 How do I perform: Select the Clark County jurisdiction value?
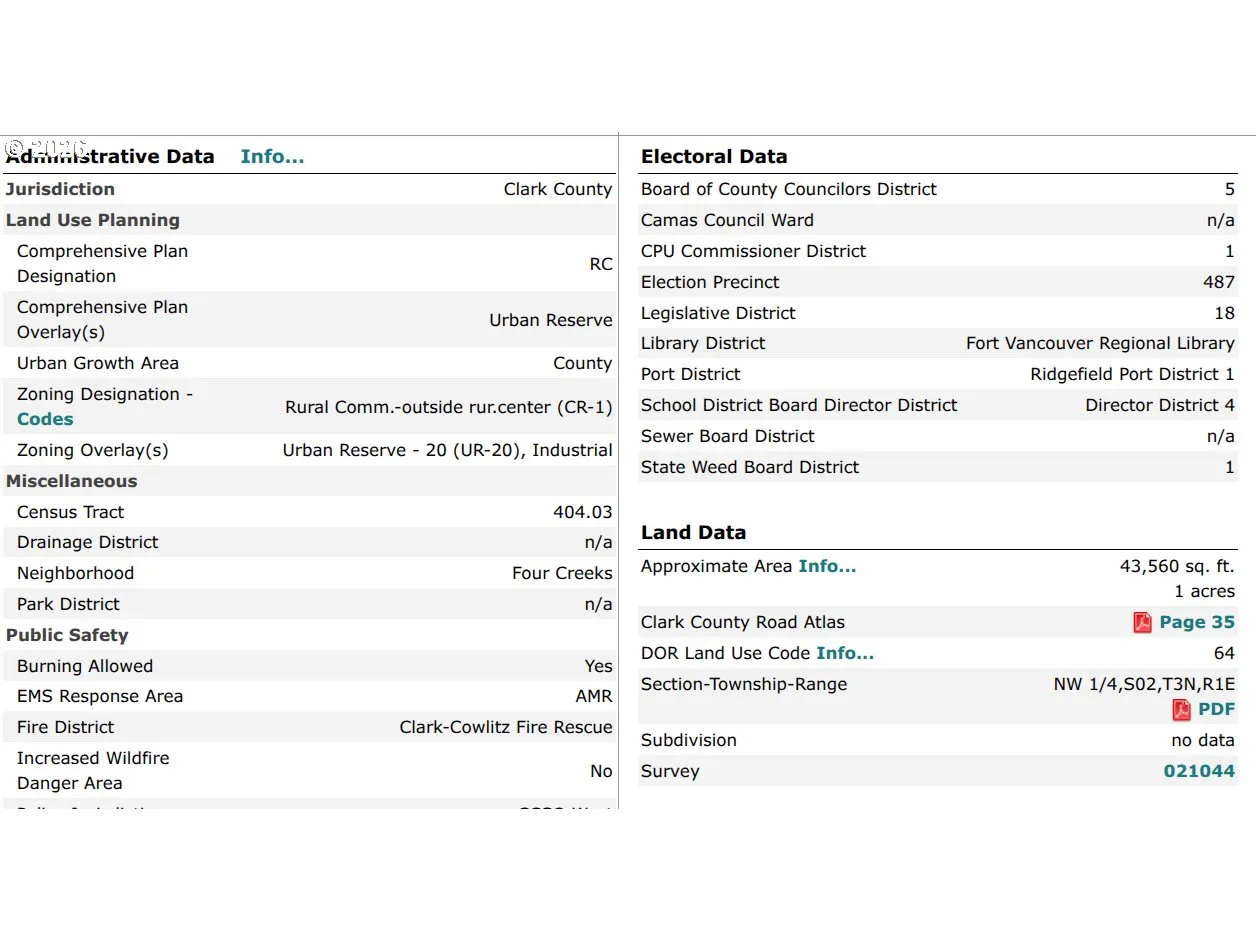[558, 189]
